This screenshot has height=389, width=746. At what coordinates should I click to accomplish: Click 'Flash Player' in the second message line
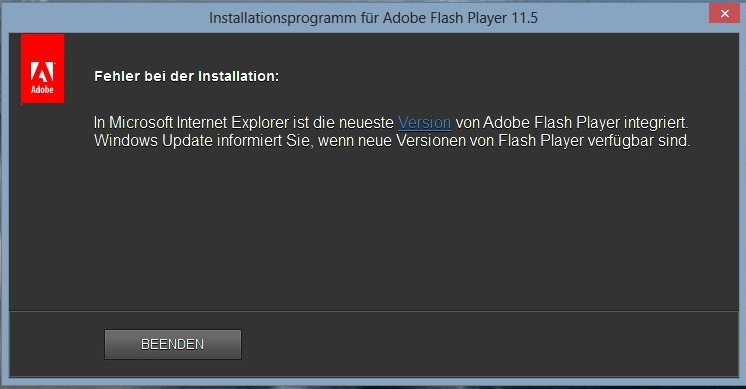click(541, 141)
